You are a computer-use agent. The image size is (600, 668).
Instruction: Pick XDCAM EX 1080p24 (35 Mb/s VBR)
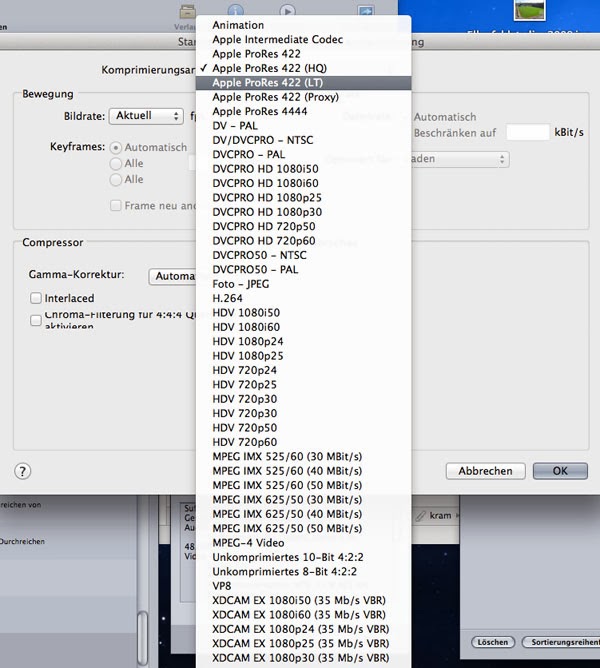click(303, 629)
